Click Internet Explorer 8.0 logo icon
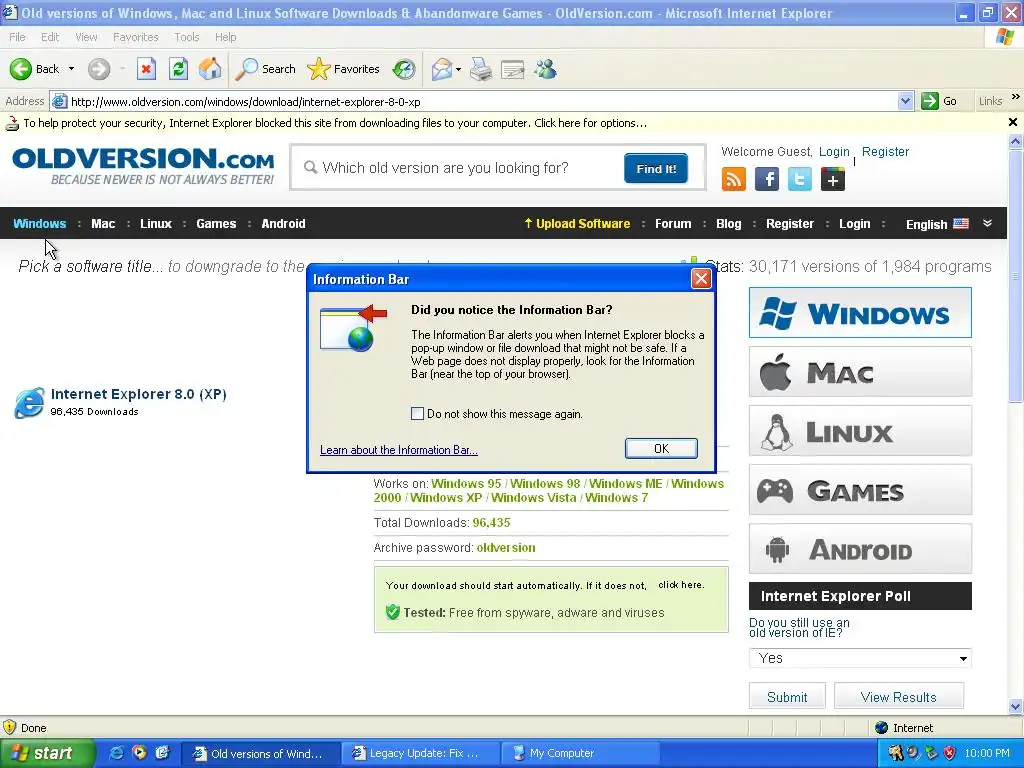This screenshot has height=768, width=1024. 30,402
